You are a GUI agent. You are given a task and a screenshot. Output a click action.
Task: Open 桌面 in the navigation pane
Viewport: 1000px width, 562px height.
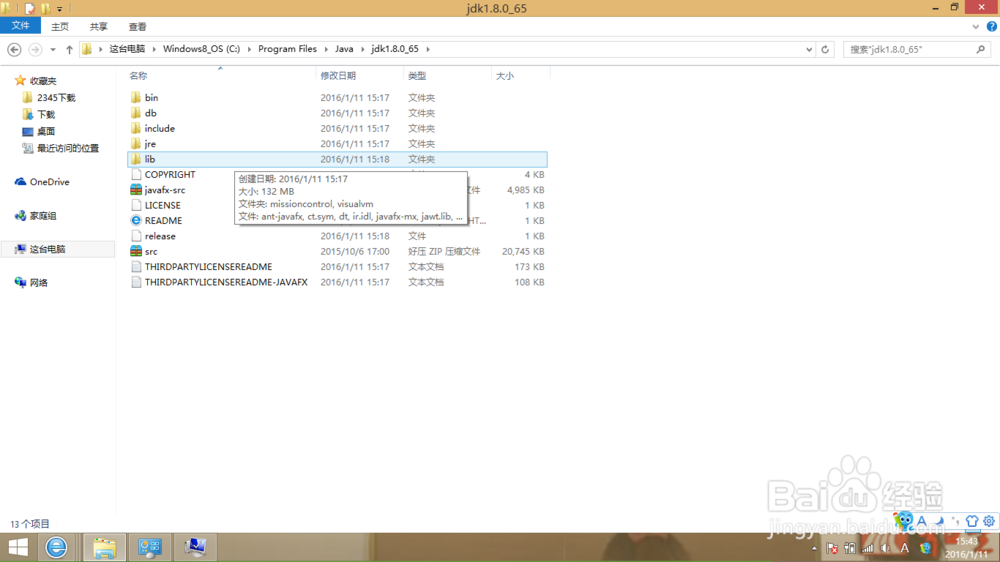[46, 131]
